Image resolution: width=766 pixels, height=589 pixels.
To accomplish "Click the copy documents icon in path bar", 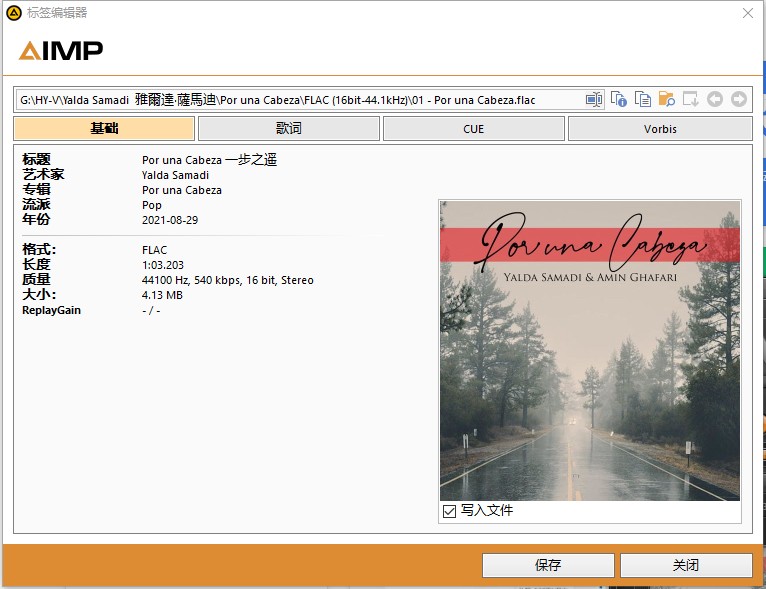I will (x=642, y=100).
